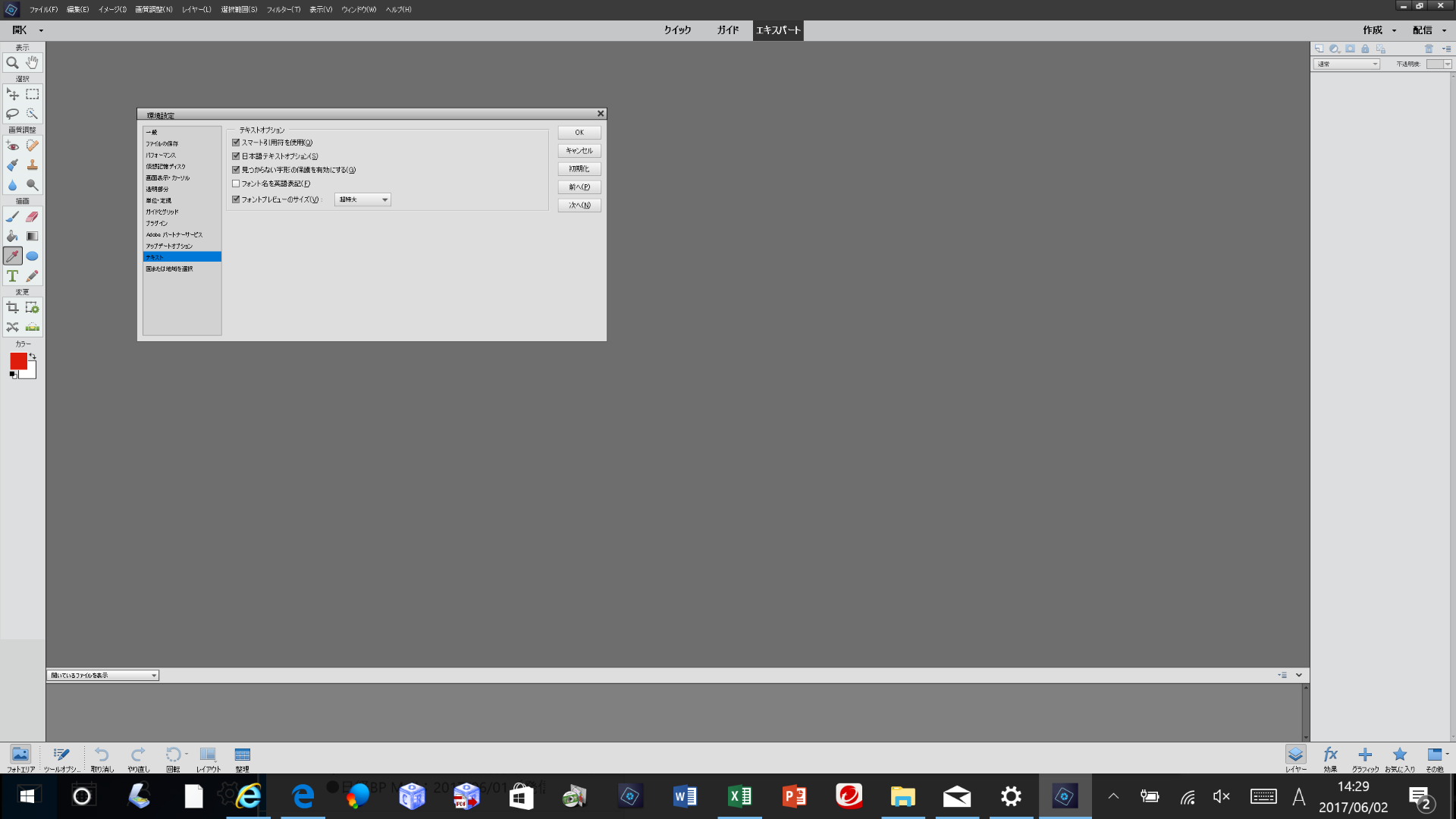The height and width of the screenshot is (819, 1456).
Task: Reset default colors small swatch icon
Action: pos(13,375)
